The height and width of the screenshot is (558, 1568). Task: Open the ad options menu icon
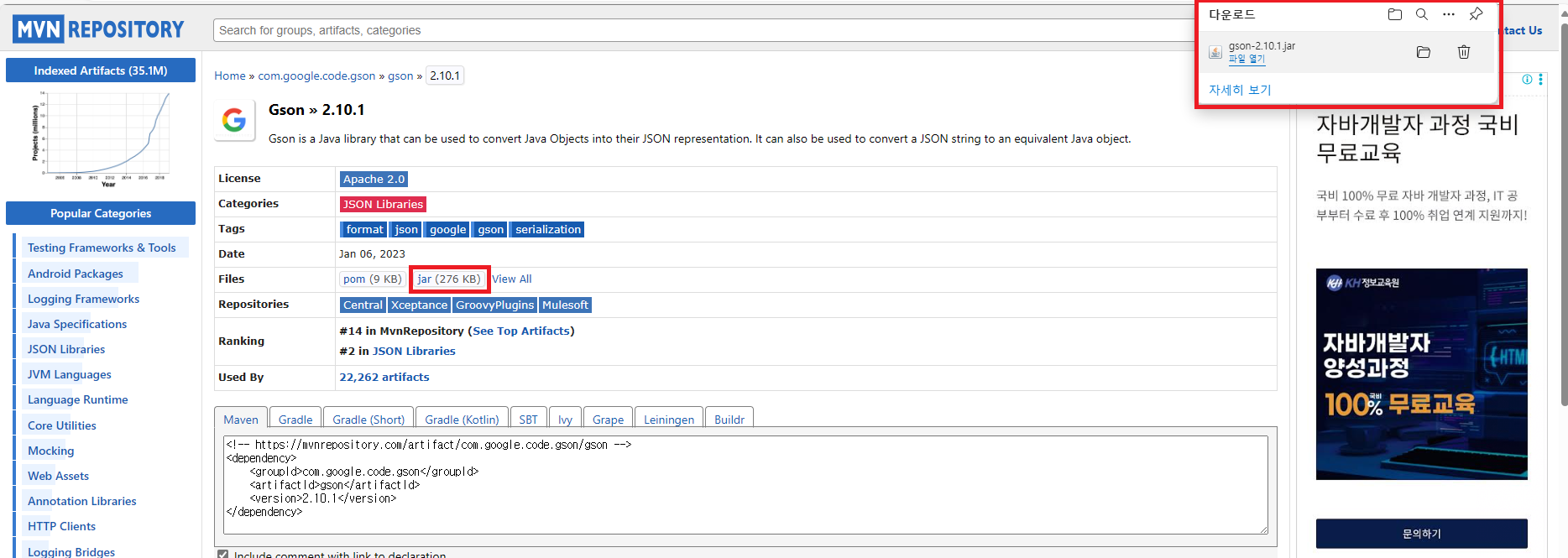click(1540, 80)
